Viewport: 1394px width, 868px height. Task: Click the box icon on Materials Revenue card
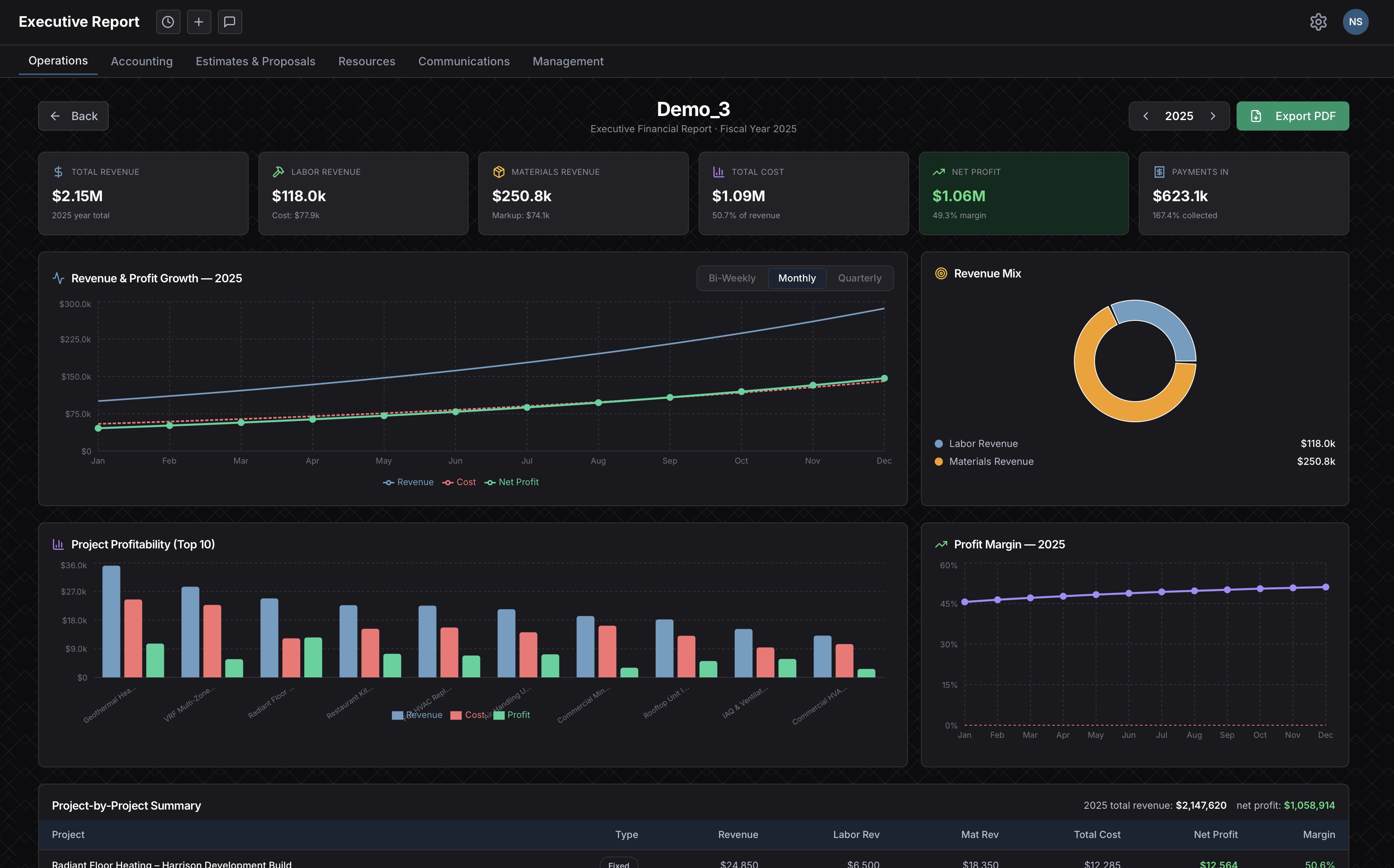pyautogui.click(x=498, y=172)
